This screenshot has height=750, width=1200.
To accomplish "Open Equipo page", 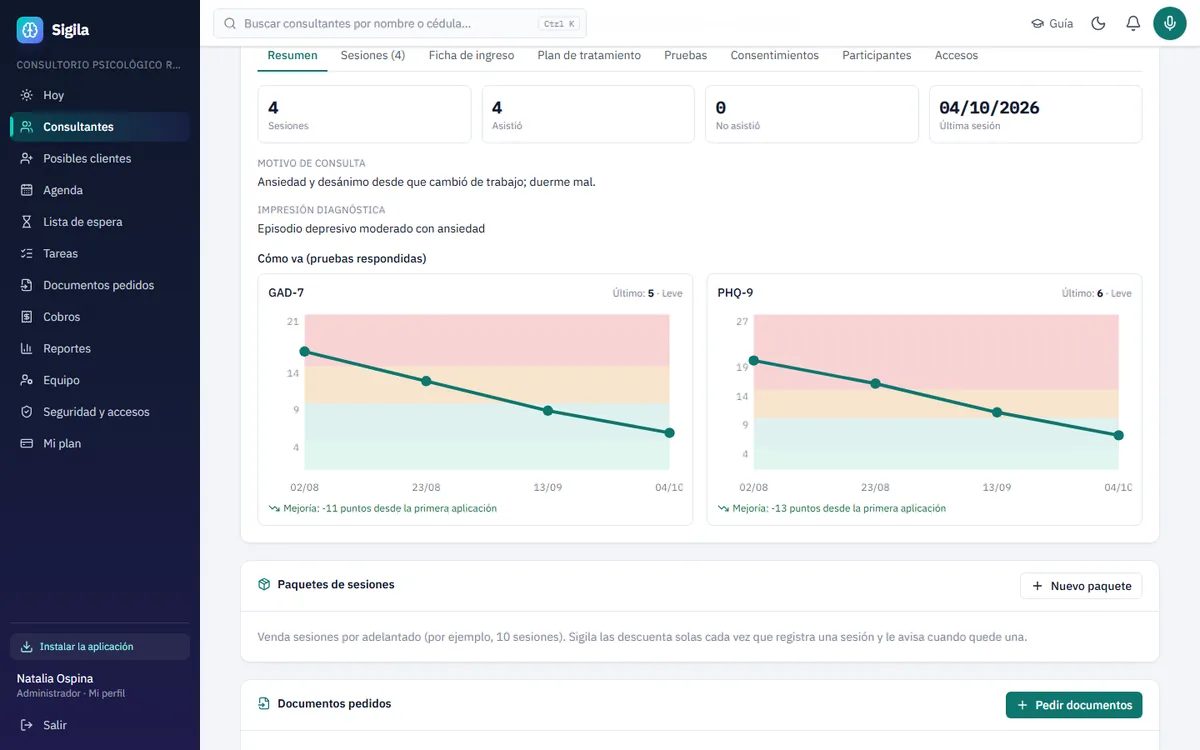I will [100, 380].
